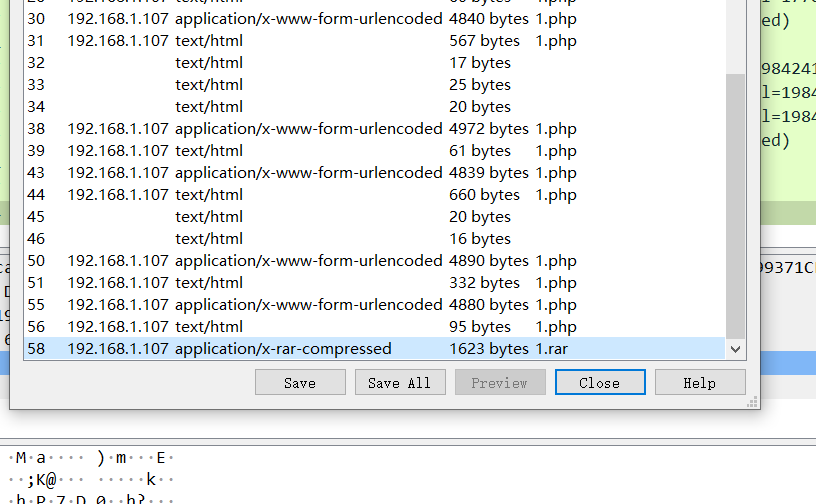Select packet 44 with 660 bytes
This screenshot has height=504, width=816.
point(375,194)
